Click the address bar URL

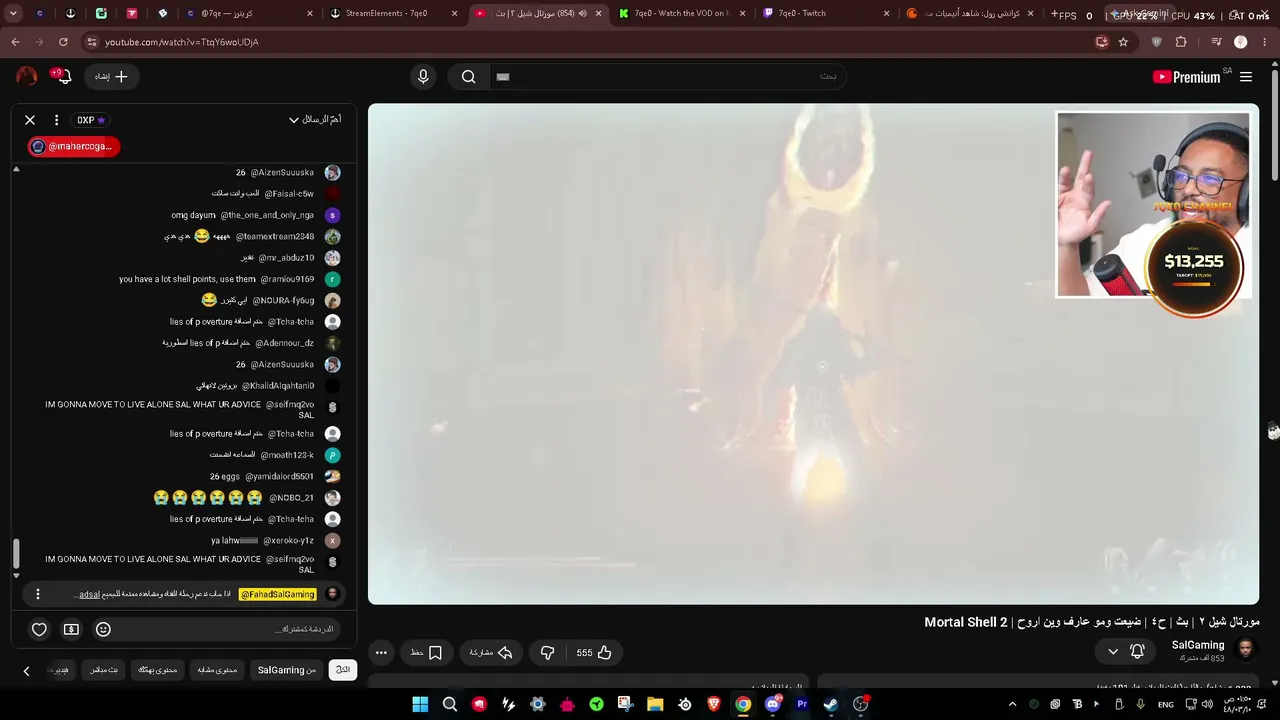(x=182, y=42)
